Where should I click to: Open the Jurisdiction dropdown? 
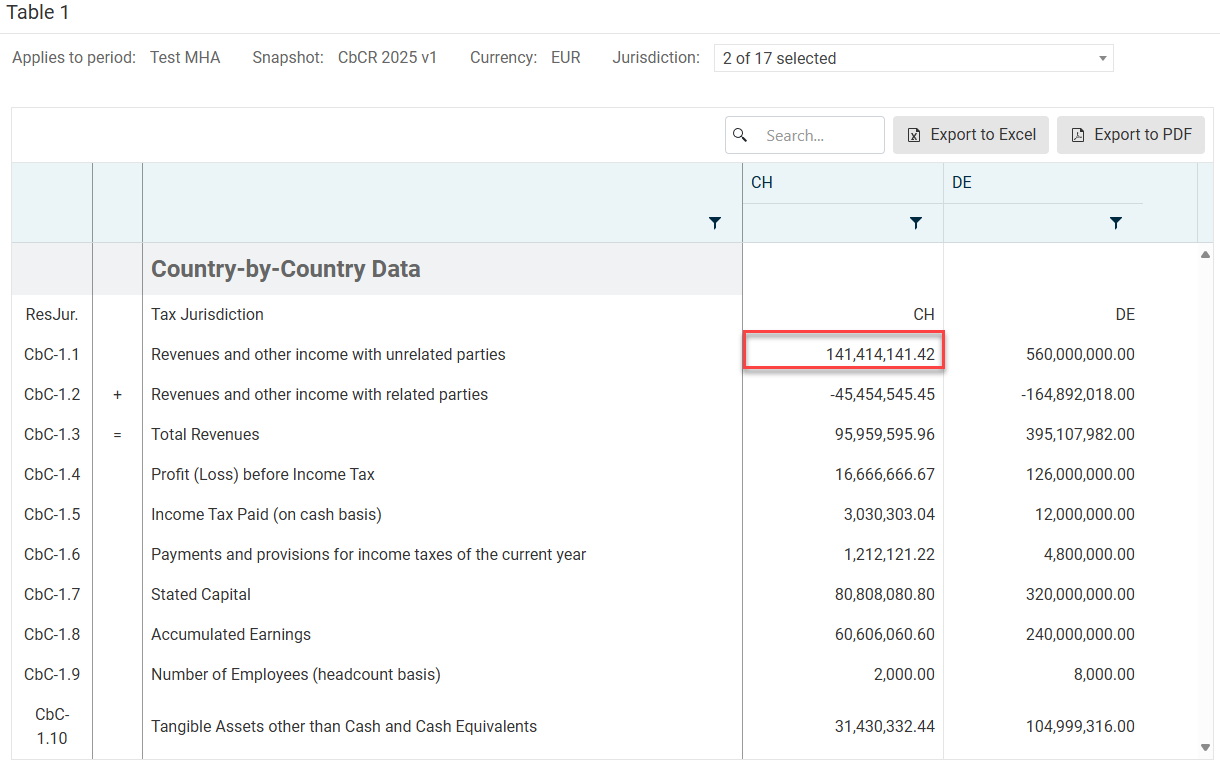[912, 58]
